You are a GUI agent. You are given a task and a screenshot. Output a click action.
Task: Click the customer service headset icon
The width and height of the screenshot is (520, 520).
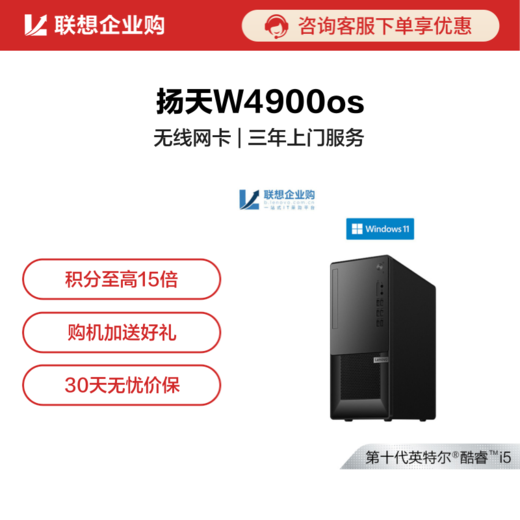point(276,26)
